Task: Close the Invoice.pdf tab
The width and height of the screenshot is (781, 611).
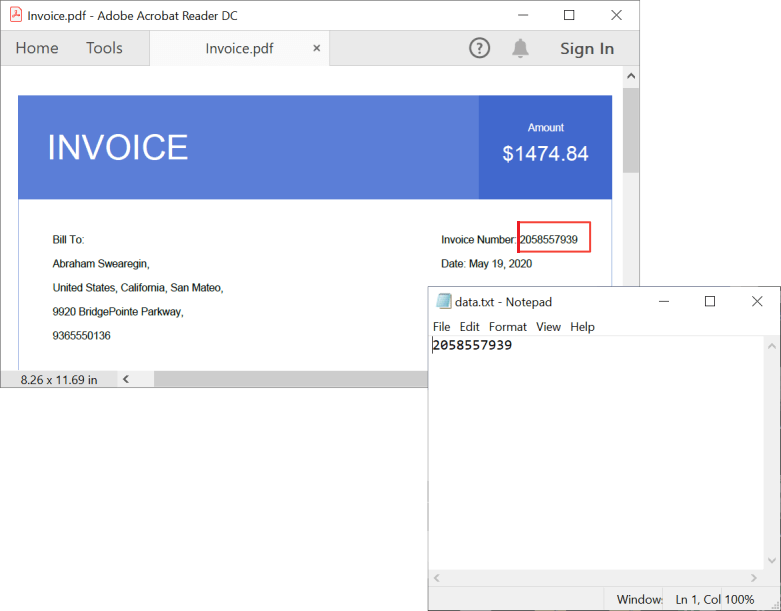Action: point(317,48)
